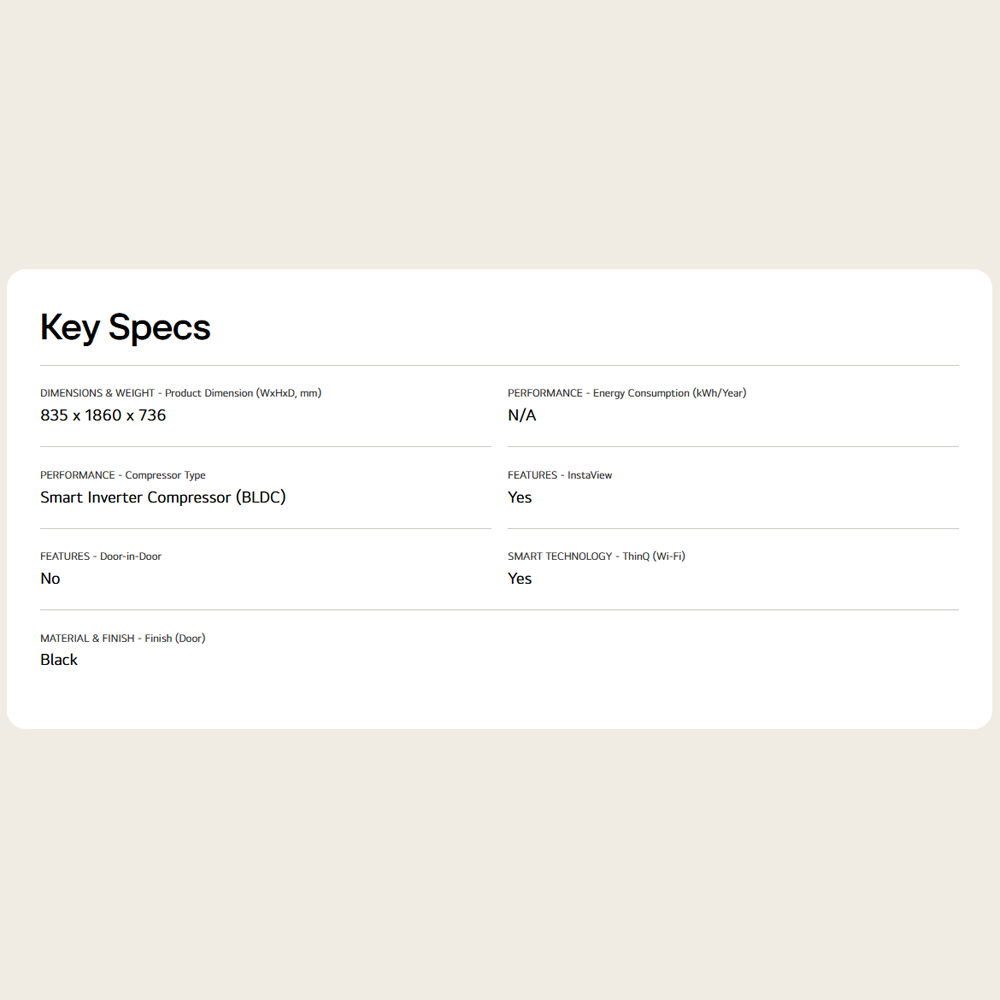The image size is (1000, 1000).
Task: Select the Product Dimension (WxHxD, mm) label text
Action: coord(243,393)
